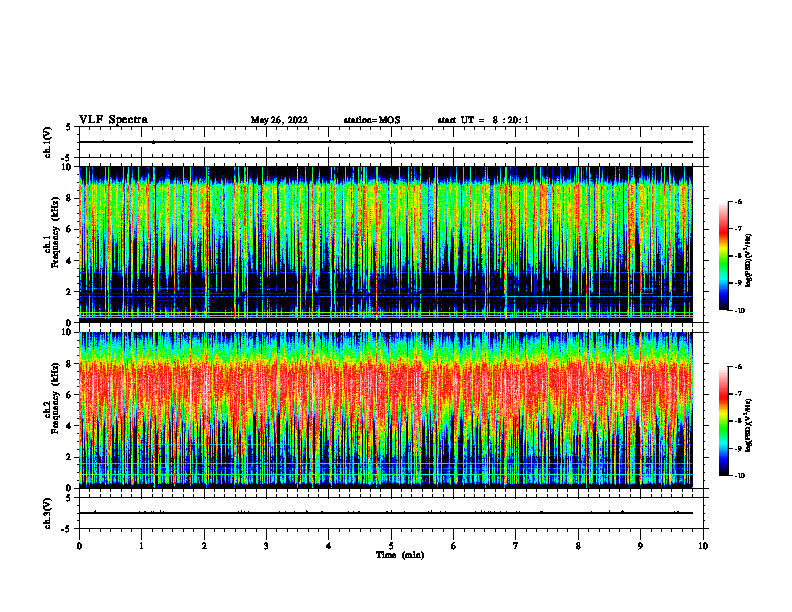The image size is (792, 612).
Task: Click the log(PSD) caption beside ch.2 color scale
Action: point(748,426)
